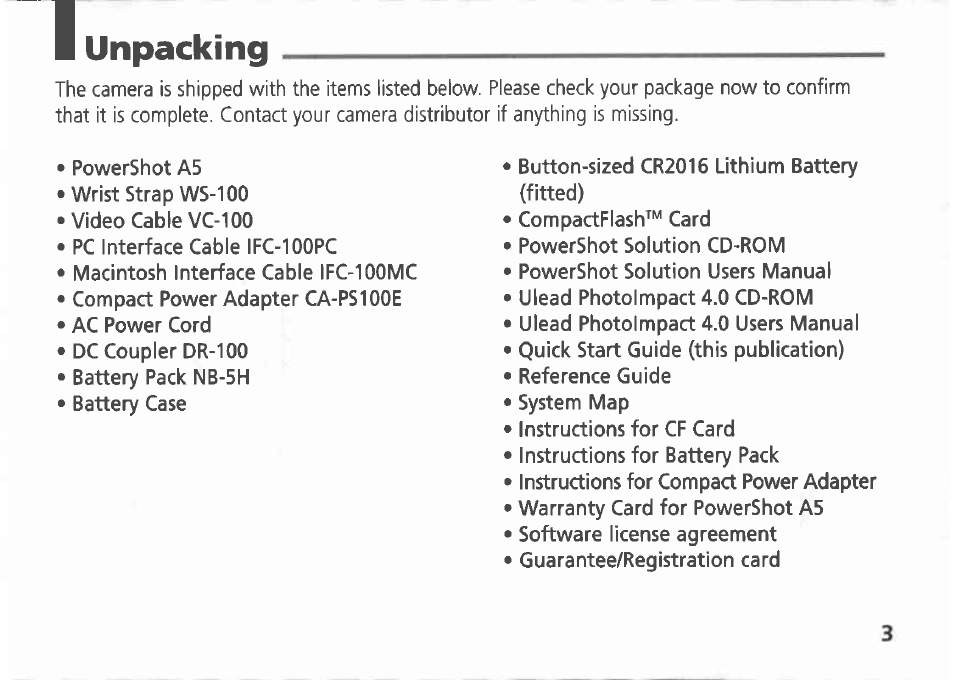Image resolution: width=954 pixels, height=680 pixels.
Task: Click the Unpacking heading
Action: click(176, 49)
